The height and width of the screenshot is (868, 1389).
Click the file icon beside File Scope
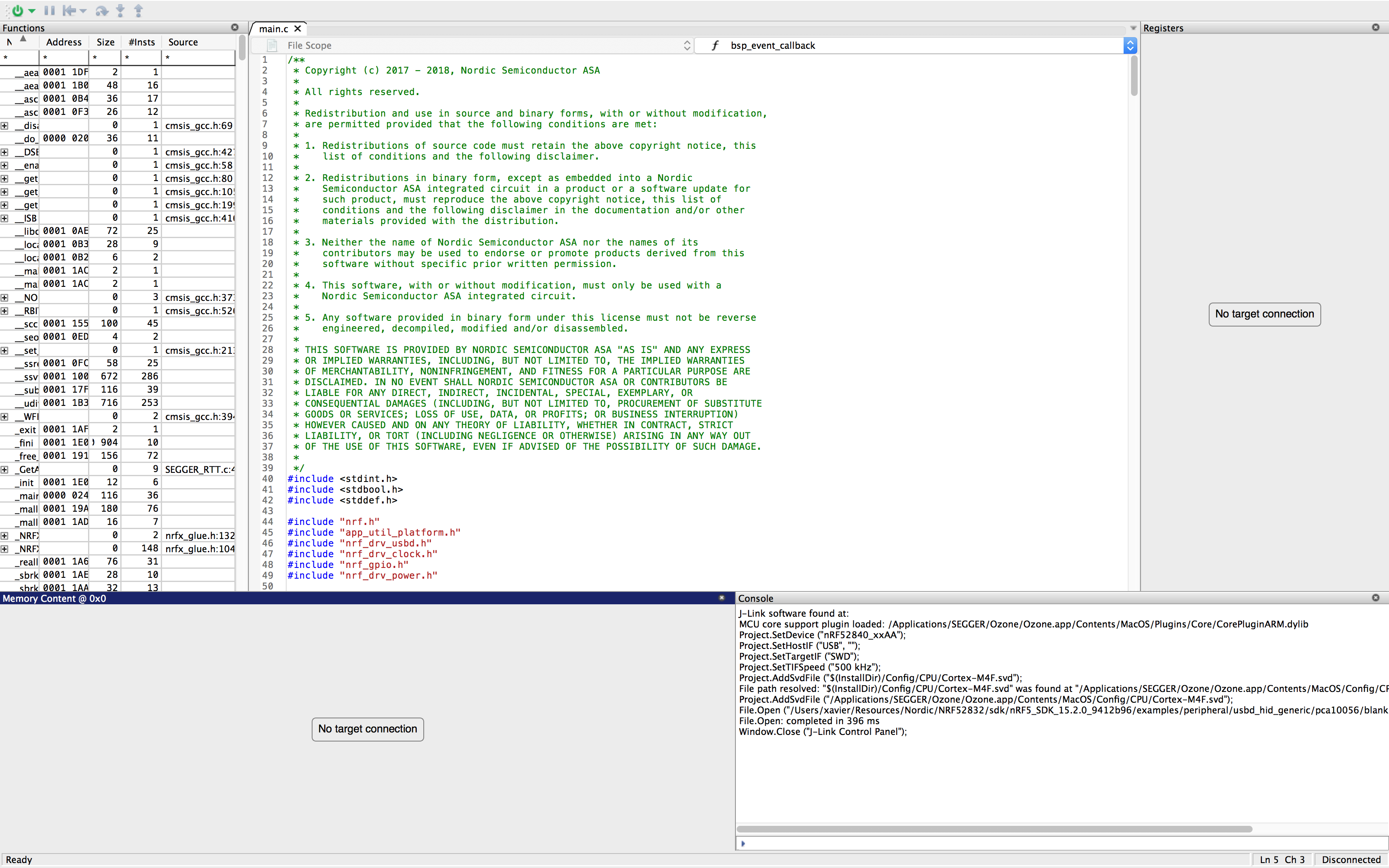click(x=272, y=45)
